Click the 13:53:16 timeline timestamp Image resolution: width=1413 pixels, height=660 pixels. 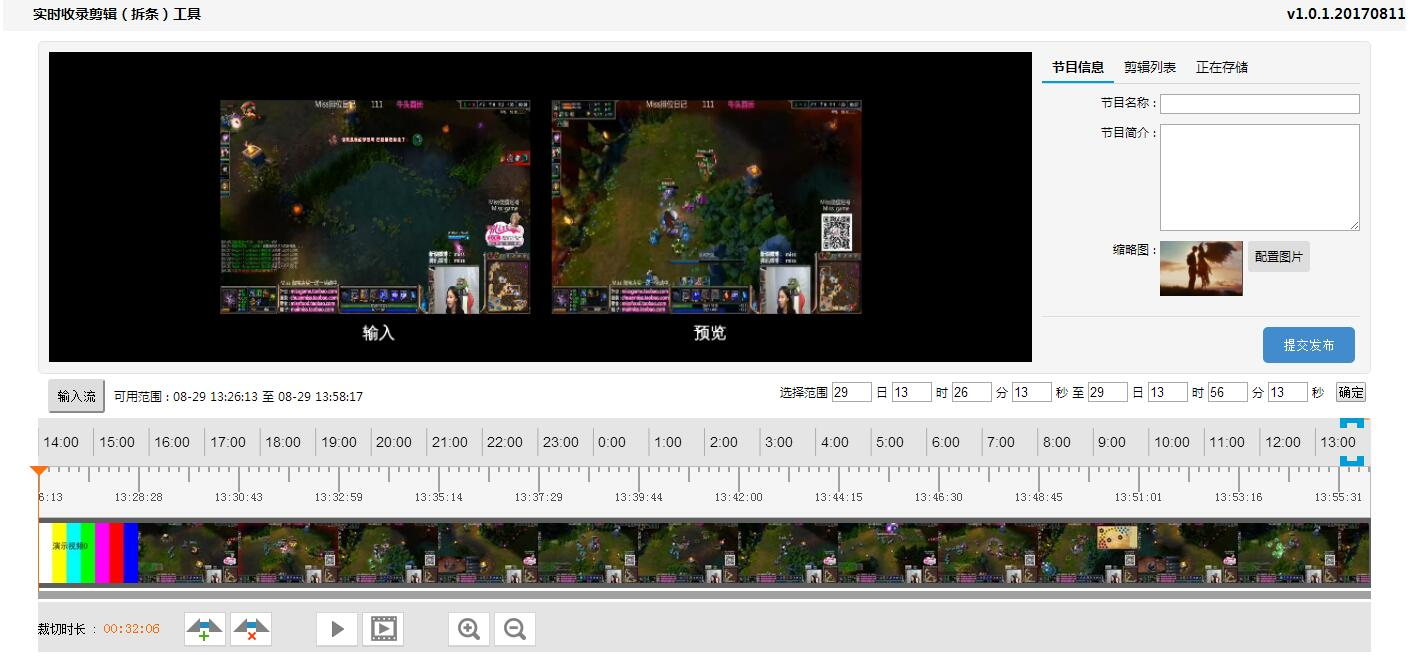(x=1238, y=497)
